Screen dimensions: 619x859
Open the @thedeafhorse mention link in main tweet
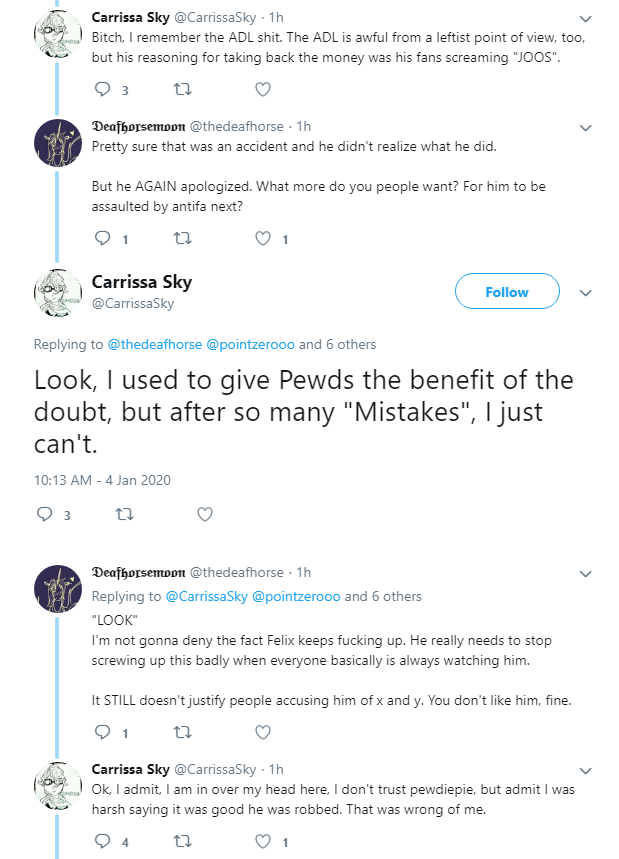[154, 344]
